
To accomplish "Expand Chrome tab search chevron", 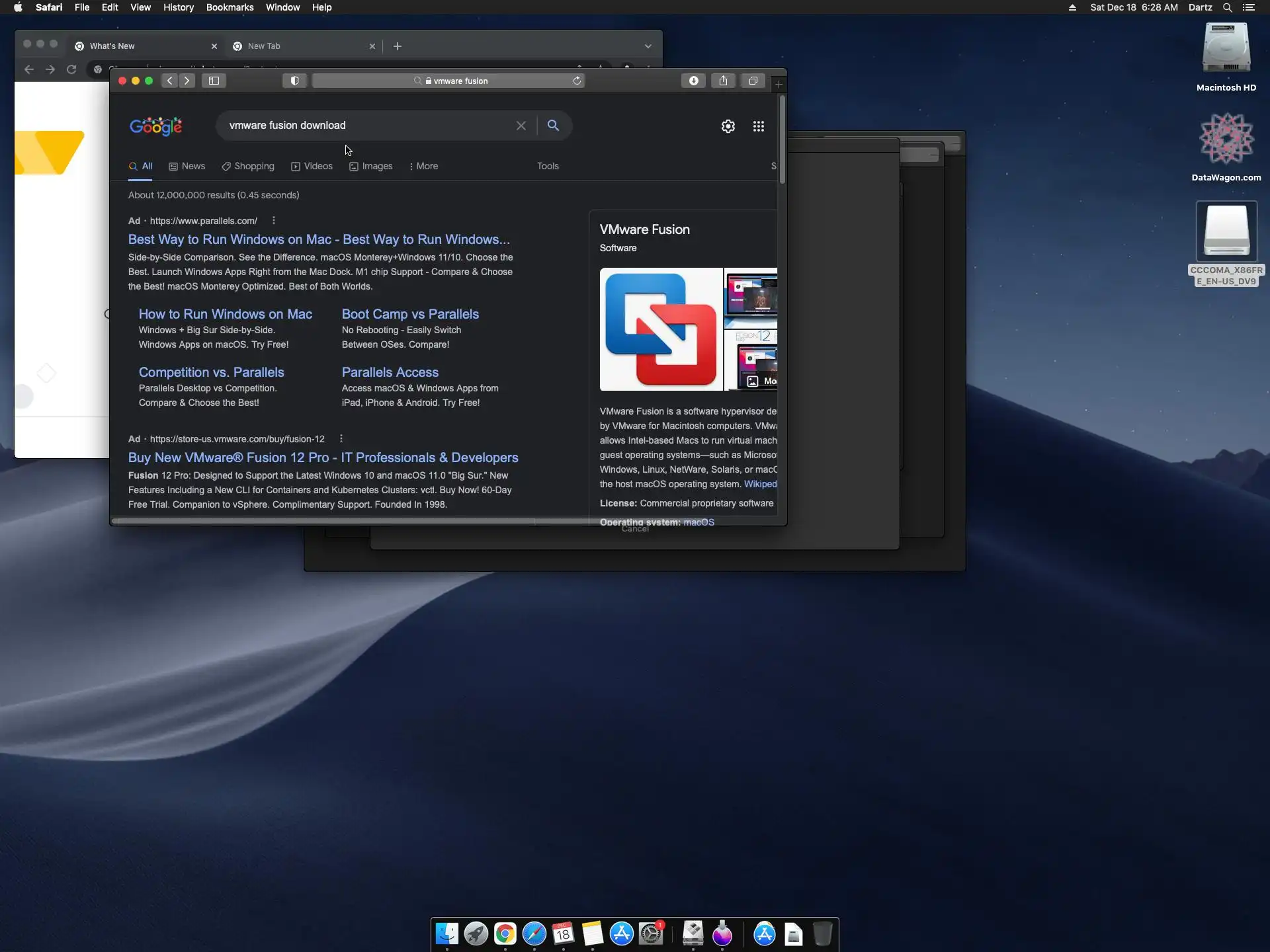I will (648, 46).
